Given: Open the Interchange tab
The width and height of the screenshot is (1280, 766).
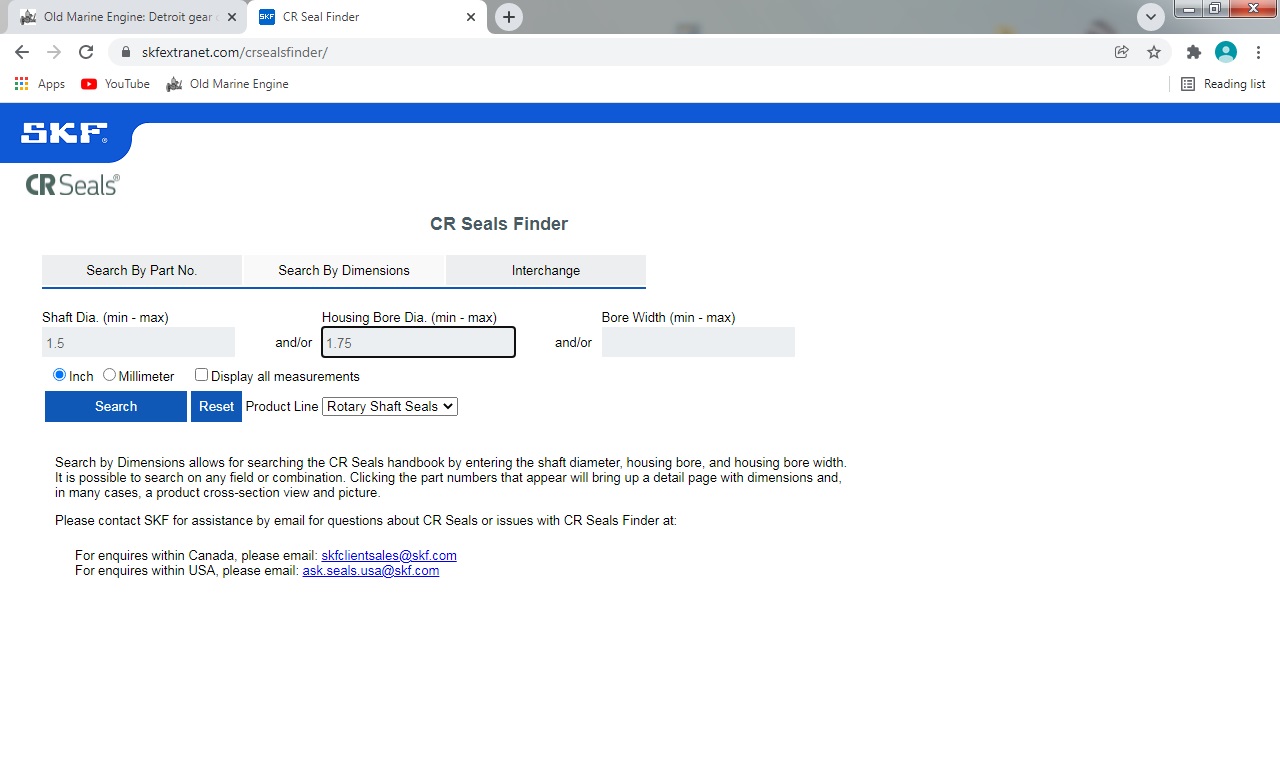Looking at the screenshot, I should tap(546, 270).
